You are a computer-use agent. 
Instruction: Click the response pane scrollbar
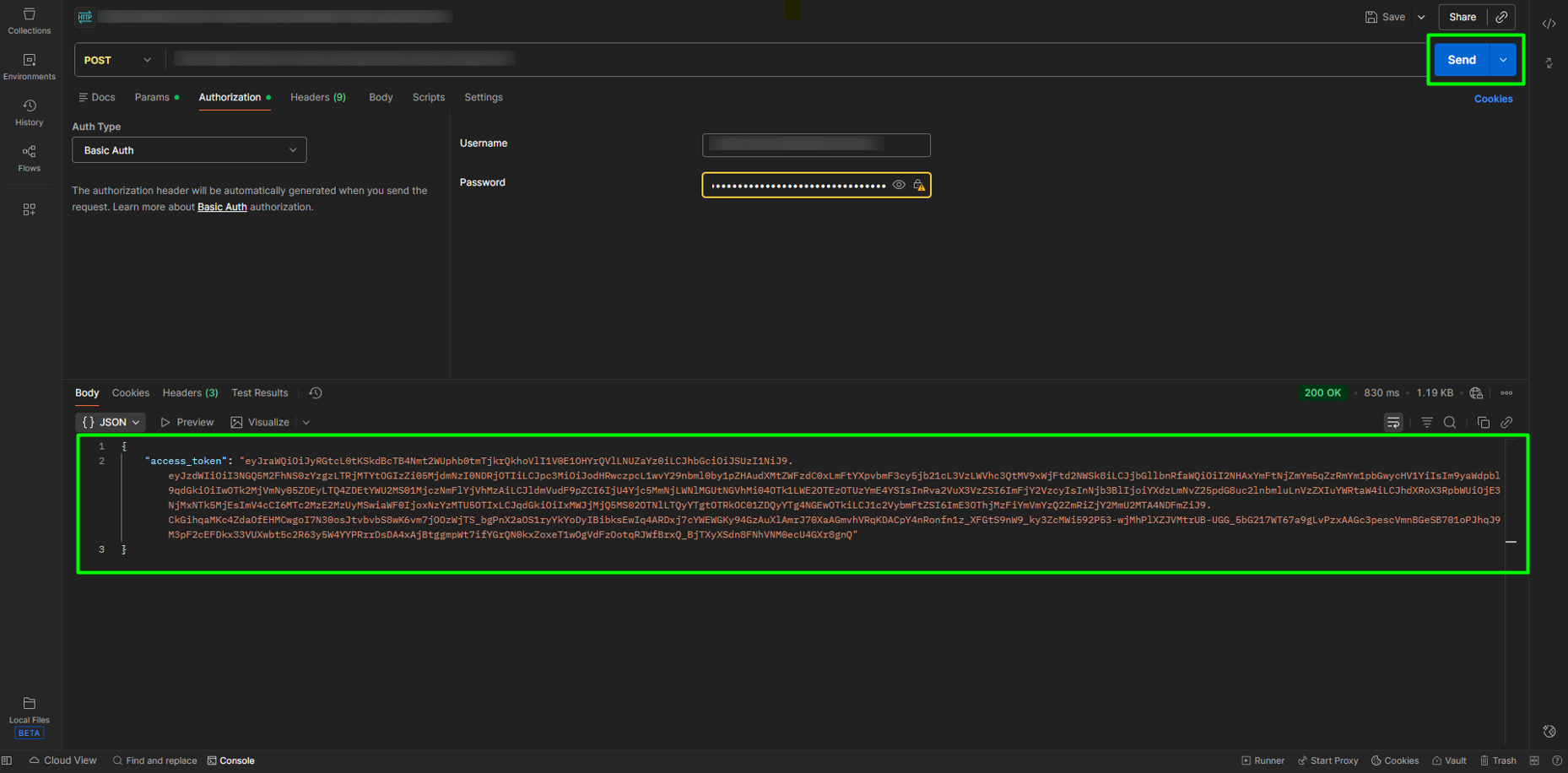point(1511,542)
